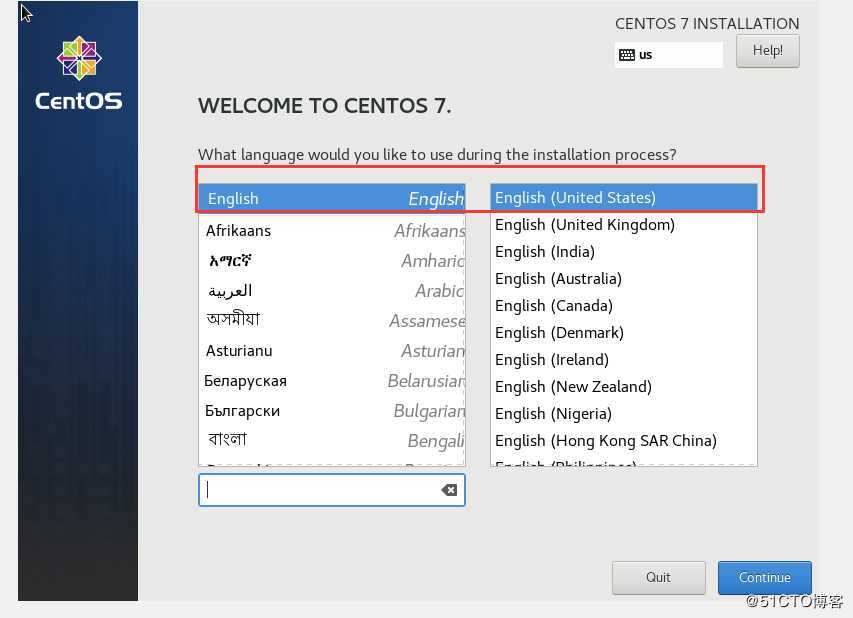
Task: Select the Bengali language row
Action: click(x=332, y=440)
